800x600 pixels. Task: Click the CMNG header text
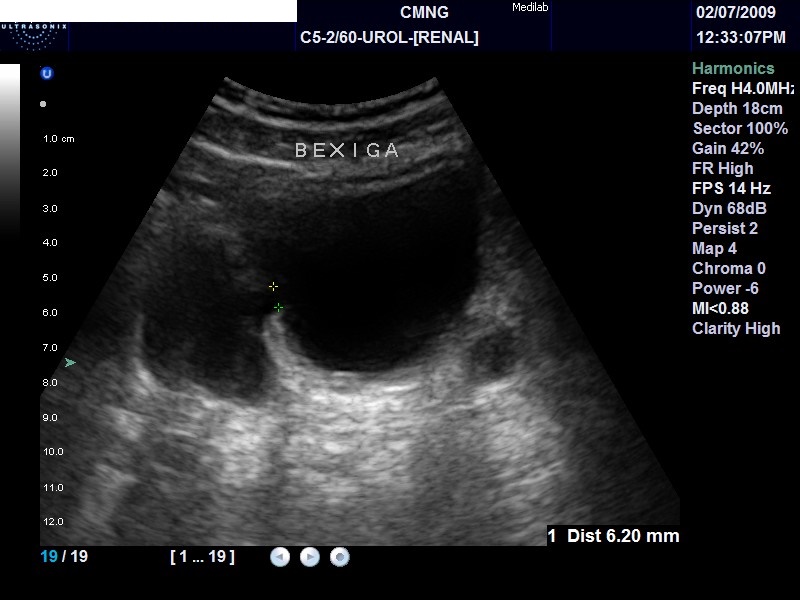click(x=424, y=12)
